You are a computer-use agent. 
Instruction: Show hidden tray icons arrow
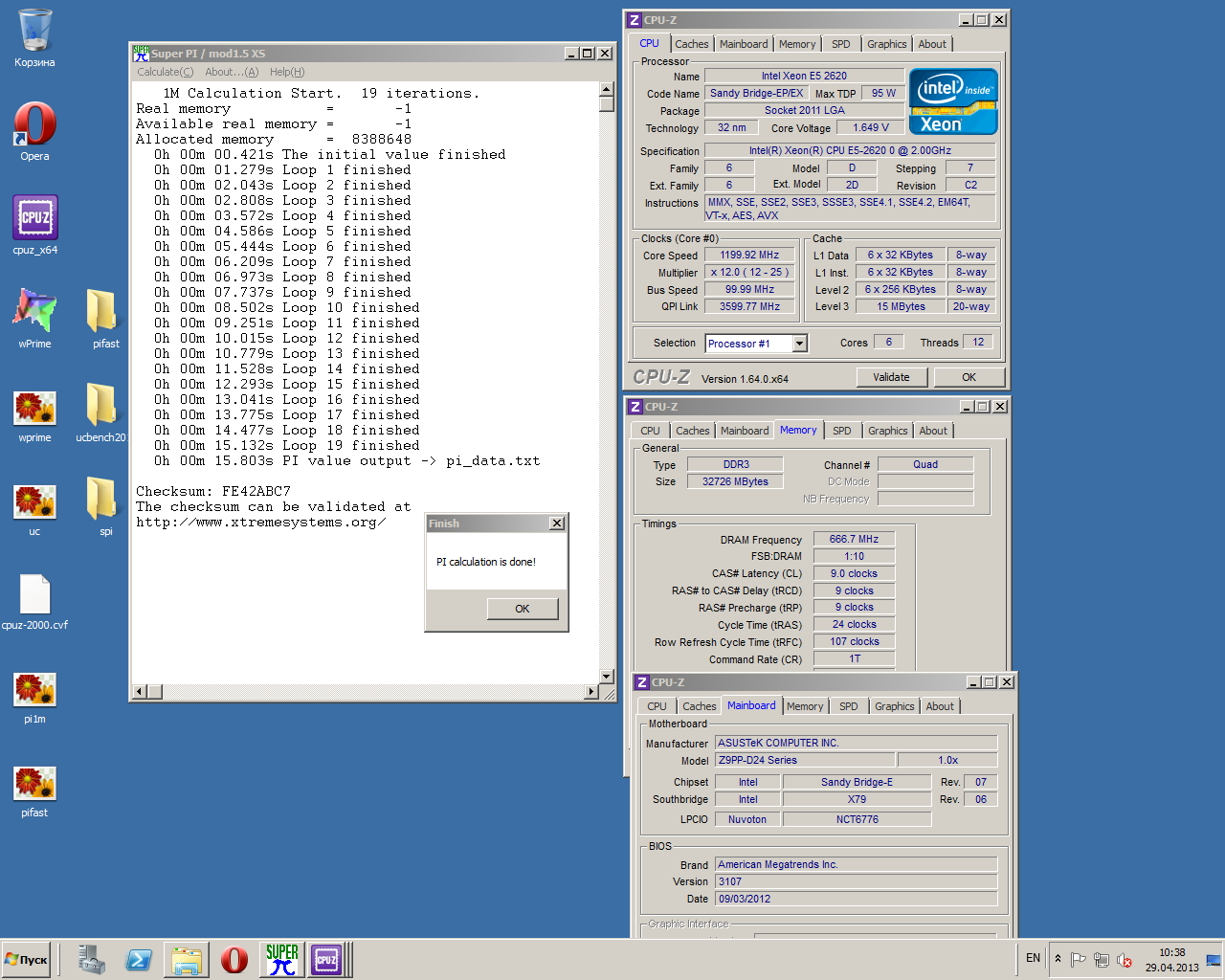[x=1058, y=958]
